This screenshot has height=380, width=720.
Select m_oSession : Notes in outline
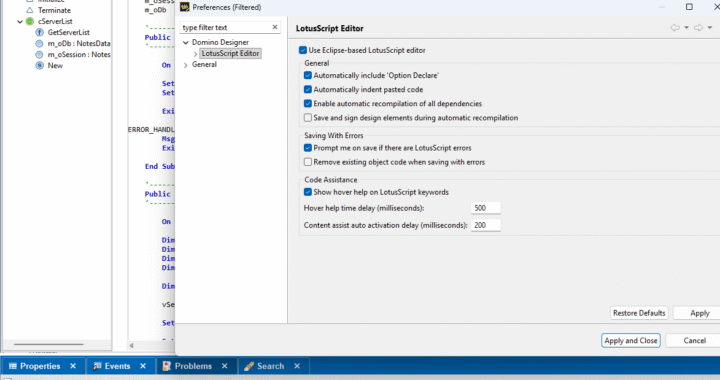[79, 54]
